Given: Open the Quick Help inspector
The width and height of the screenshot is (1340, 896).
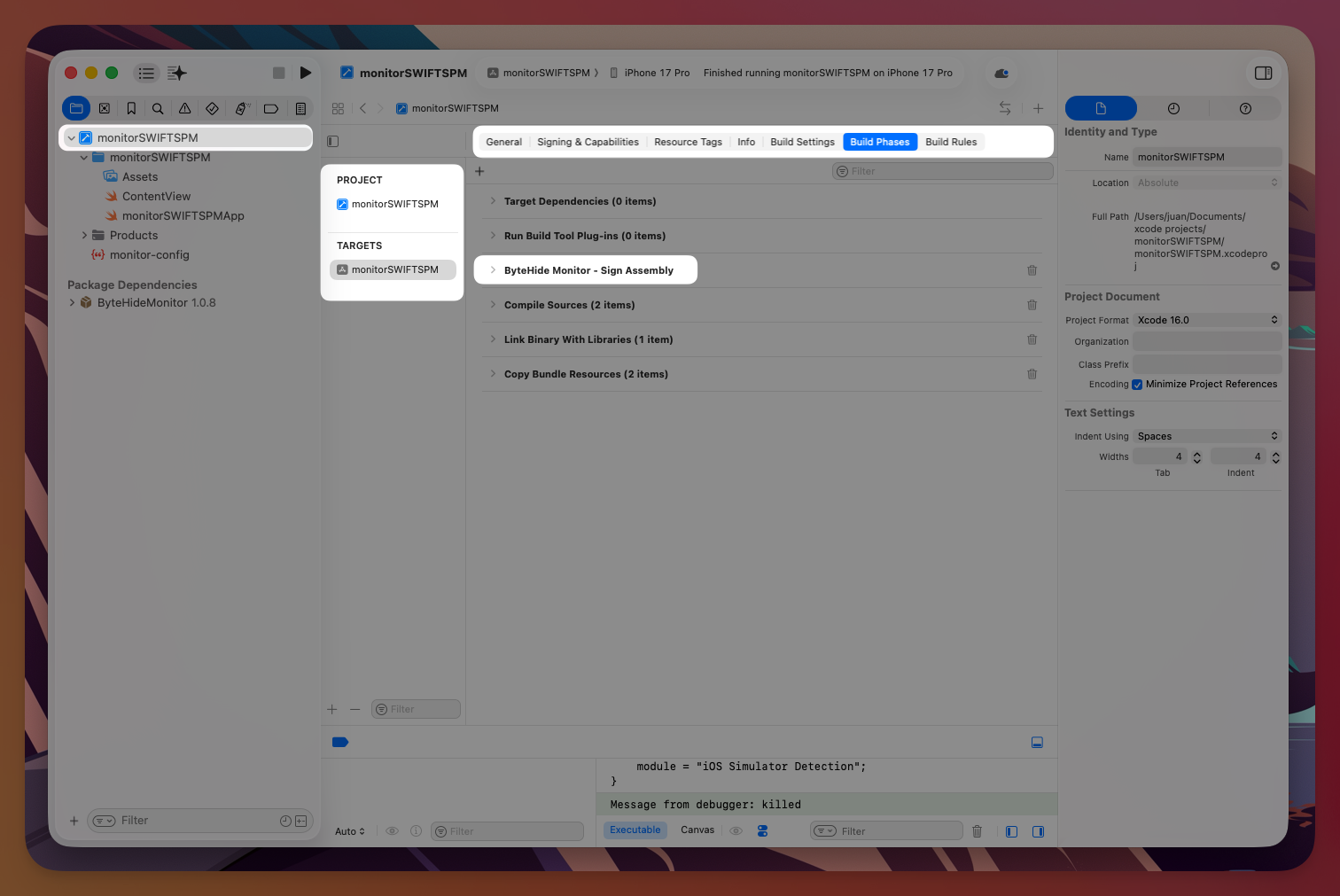Looking at the screenshot, I should click(1244, 107).
